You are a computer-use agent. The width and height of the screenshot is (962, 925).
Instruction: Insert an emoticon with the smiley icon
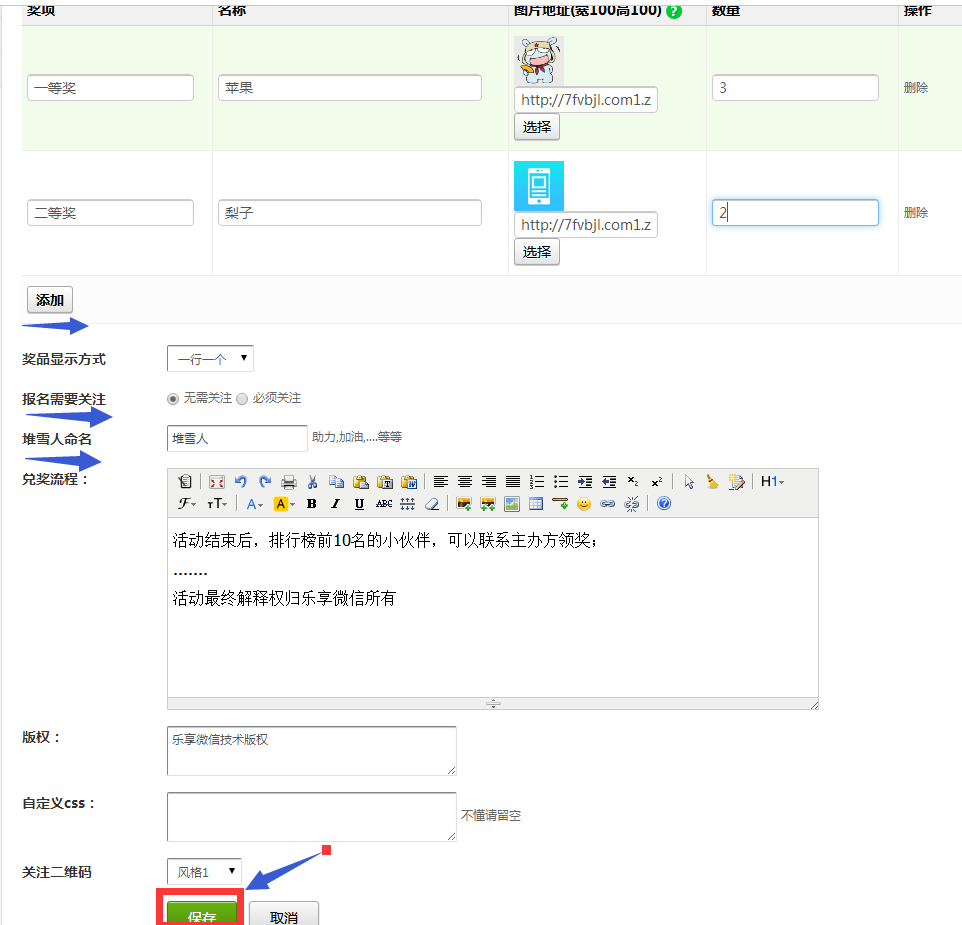pyautogui.click(x=584, y=504)
